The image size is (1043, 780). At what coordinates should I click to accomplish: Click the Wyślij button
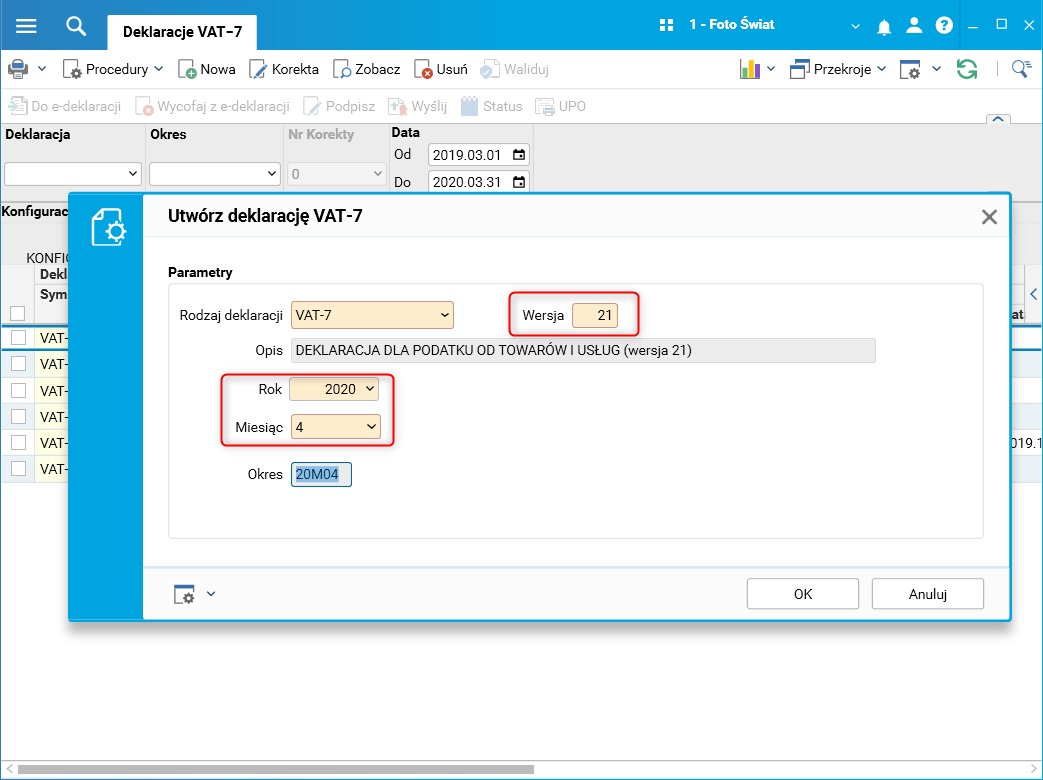(x=418, y=106)
